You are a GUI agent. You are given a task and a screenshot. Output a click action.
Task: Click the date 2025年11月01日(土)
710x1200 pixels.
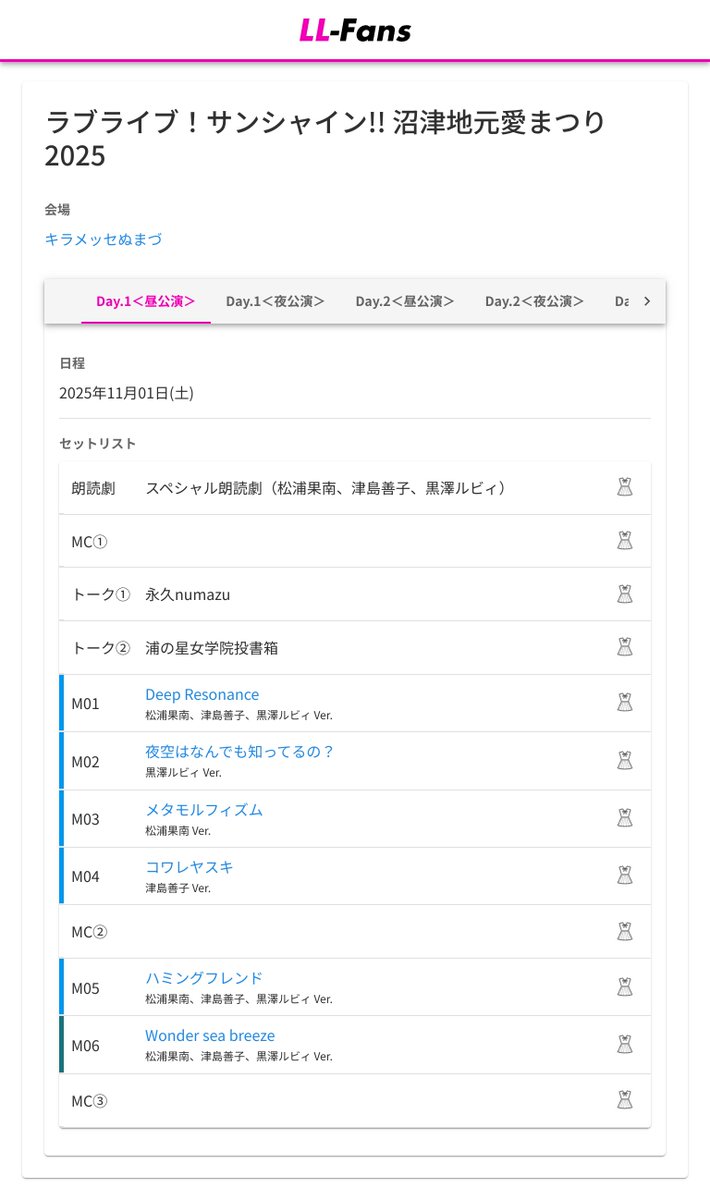tap(126, 393)
